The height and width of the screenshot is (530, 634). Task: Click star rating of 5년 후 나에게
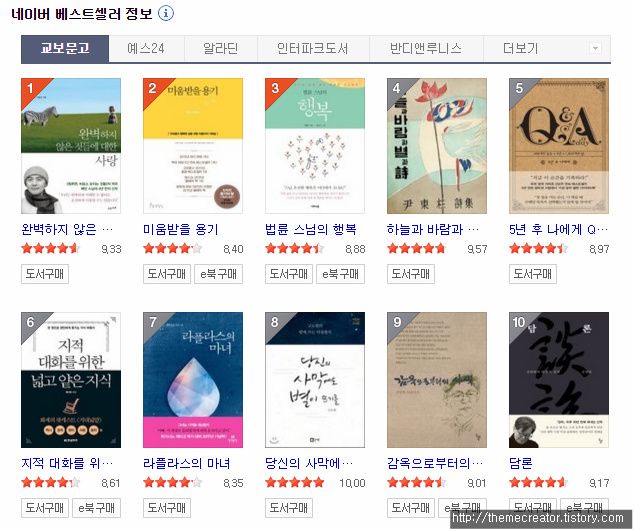[538, 248]
